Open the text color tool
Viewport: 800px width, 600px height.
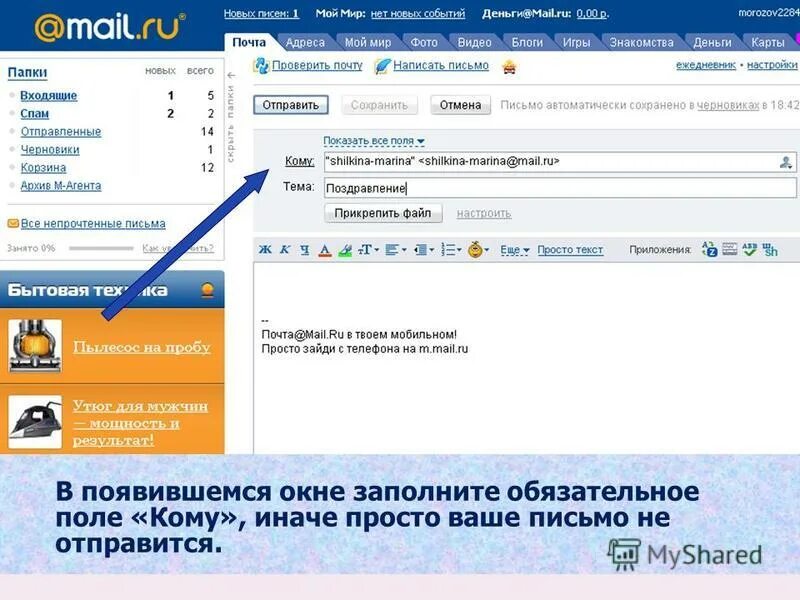coord(325,250)
